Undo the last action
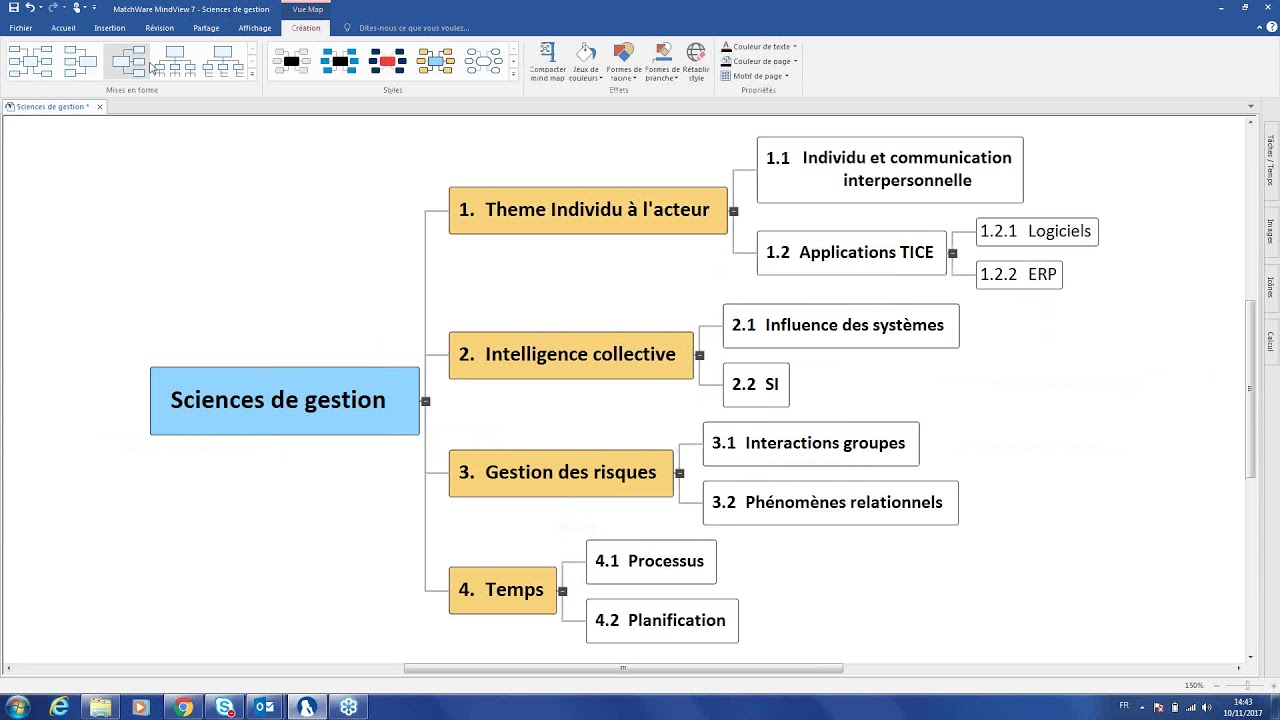The height and width of the screenshot is (720, 1280). tap(29, 8)
